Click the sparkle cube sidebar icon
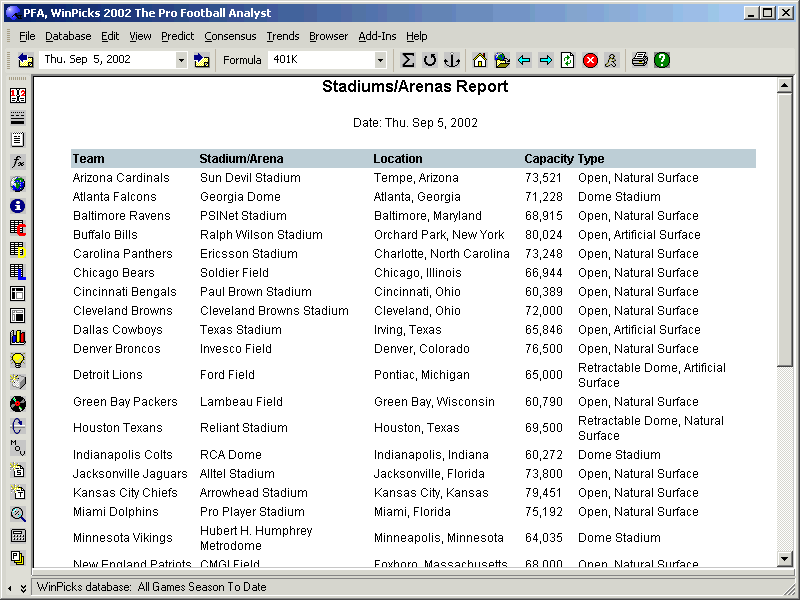The height and width of the screenshot is (600, 800). pos(18,382)
